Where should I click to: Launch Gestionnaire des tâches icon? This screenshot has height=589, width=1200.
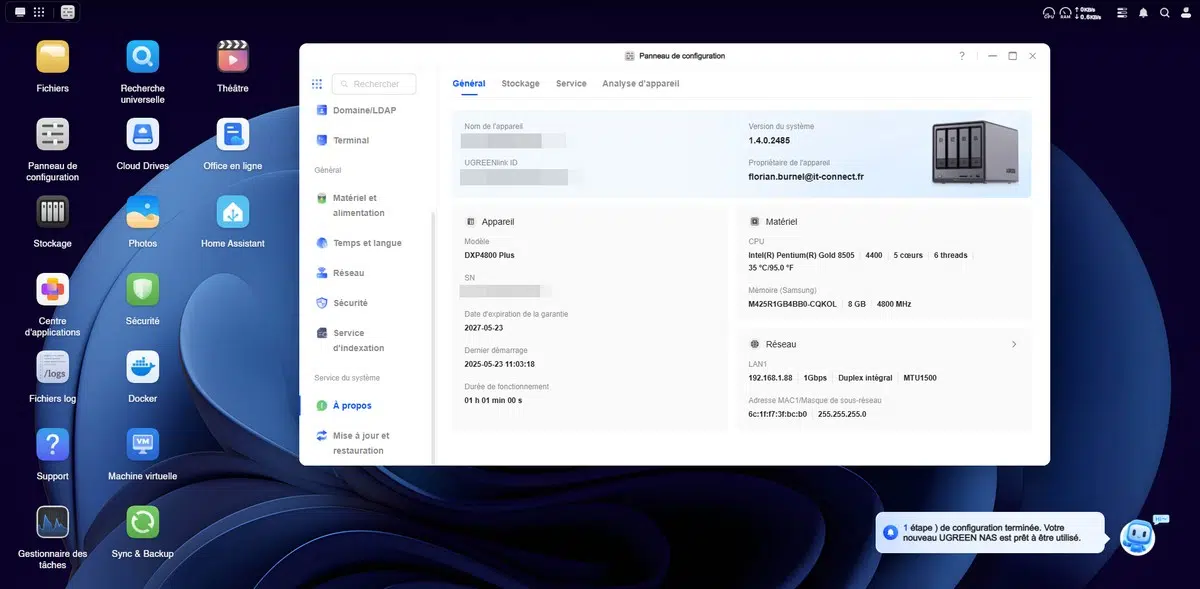[52, 522]
